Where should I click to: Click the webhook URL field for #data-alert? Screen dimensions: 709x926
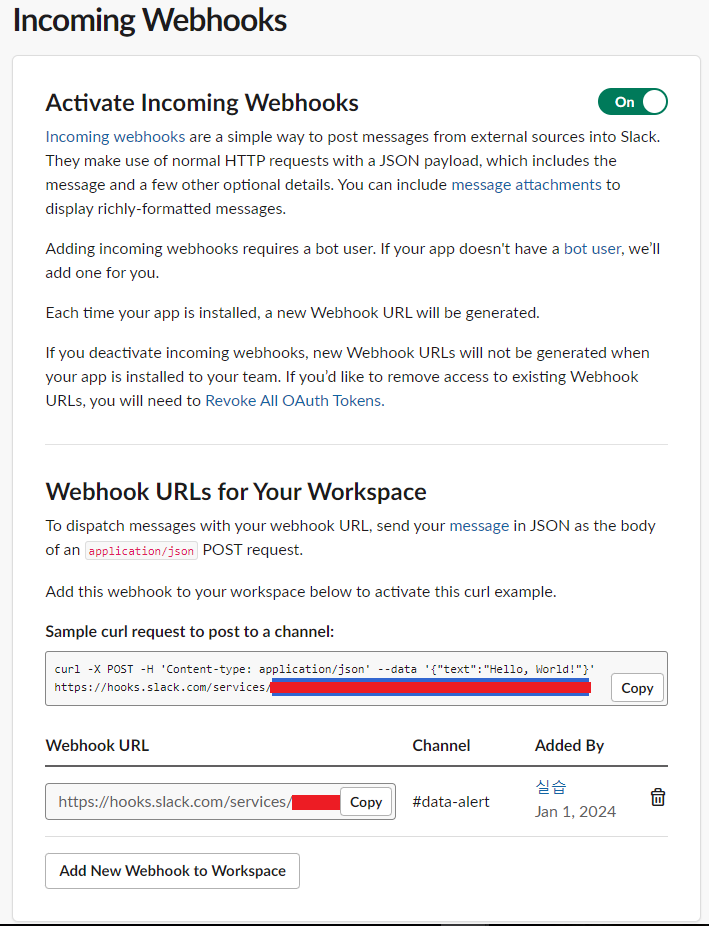click(x=220, y=801)
